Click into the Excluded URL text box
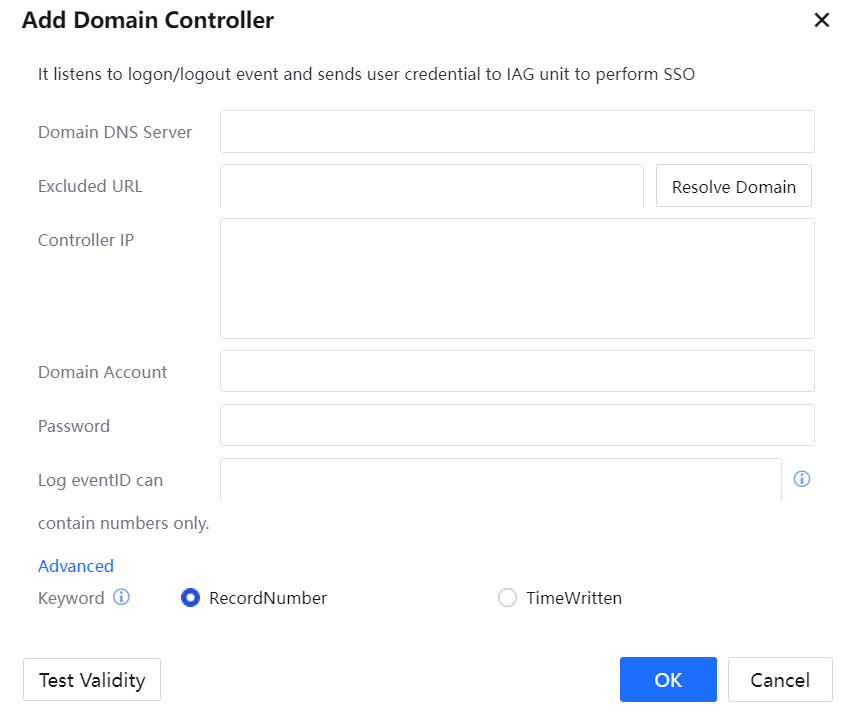Screen dimensions: 851x716 431,186
